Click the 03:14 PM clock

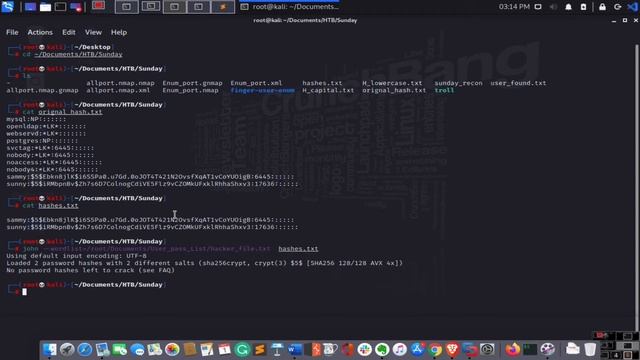(x=514, y=7)
